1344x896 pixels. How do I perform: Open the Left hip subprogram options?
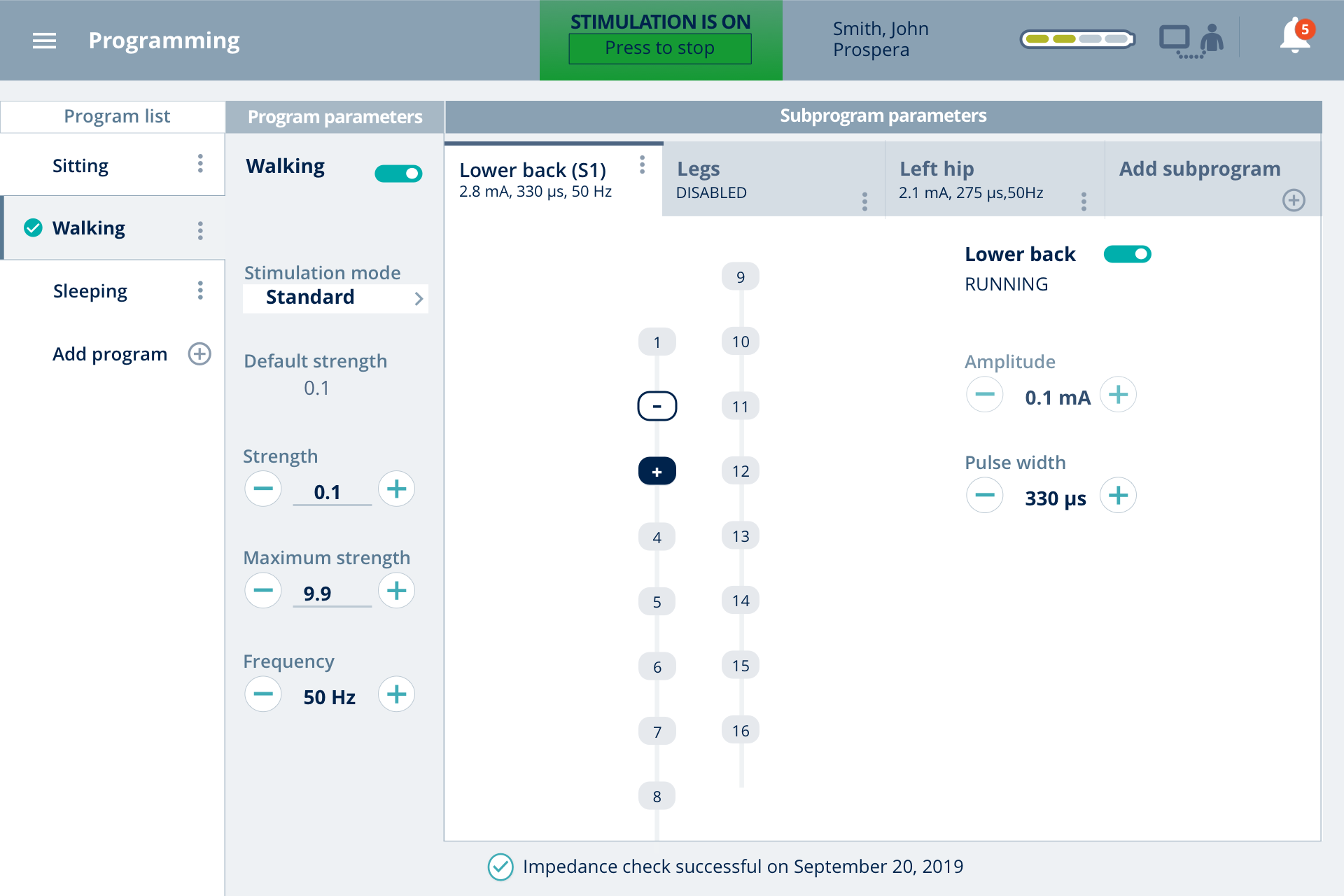(x=1084, y=202)
